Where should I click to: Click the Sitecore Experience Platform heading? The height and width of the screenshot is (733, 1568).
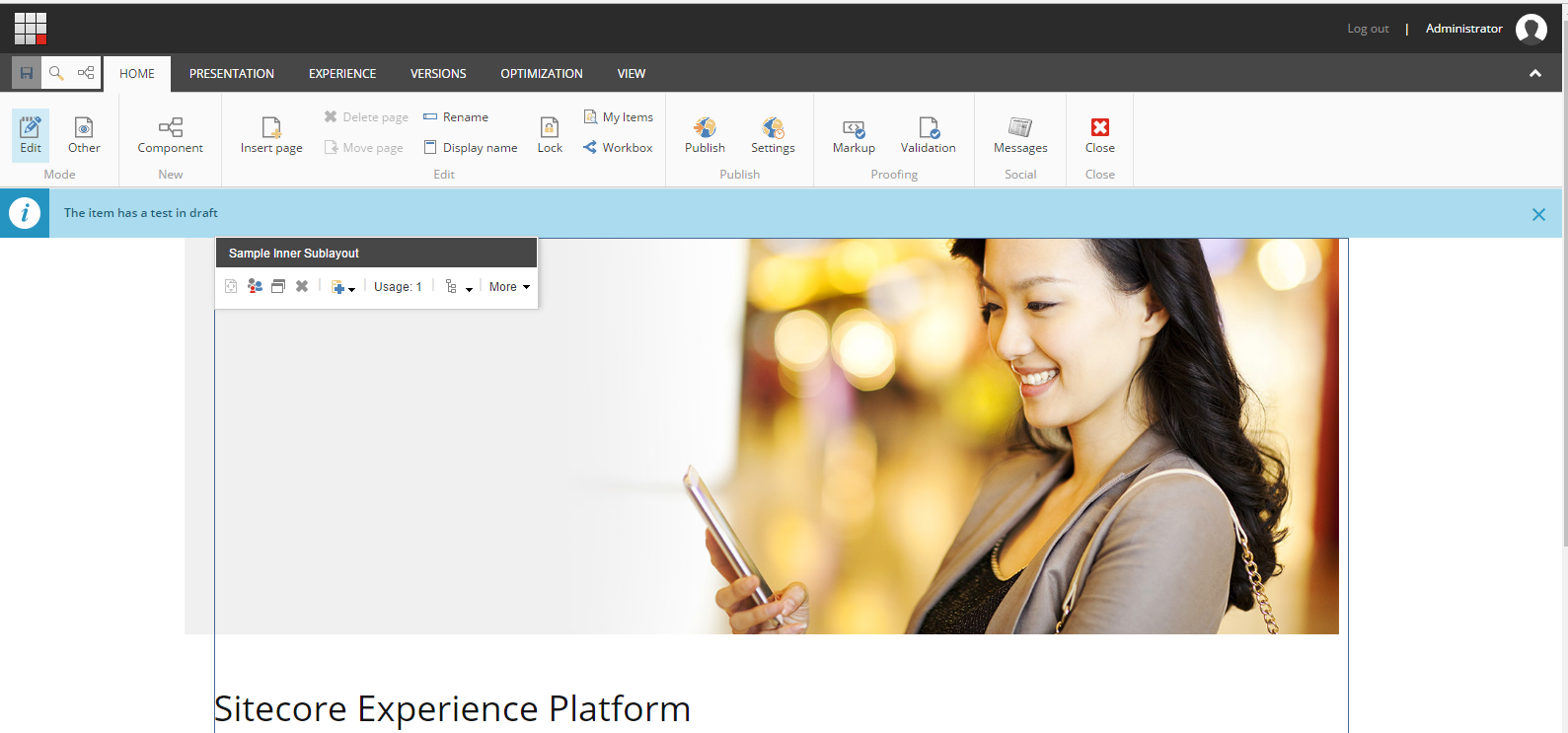452,709
